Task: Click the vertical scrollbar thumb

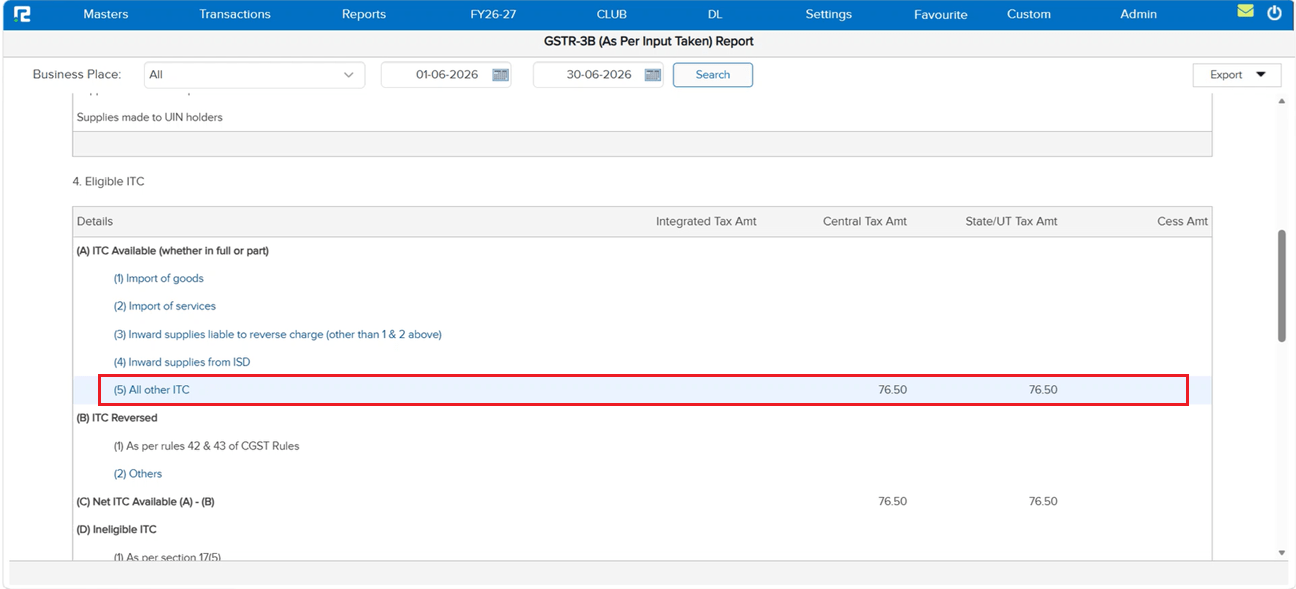Action: coord(1281,286)
